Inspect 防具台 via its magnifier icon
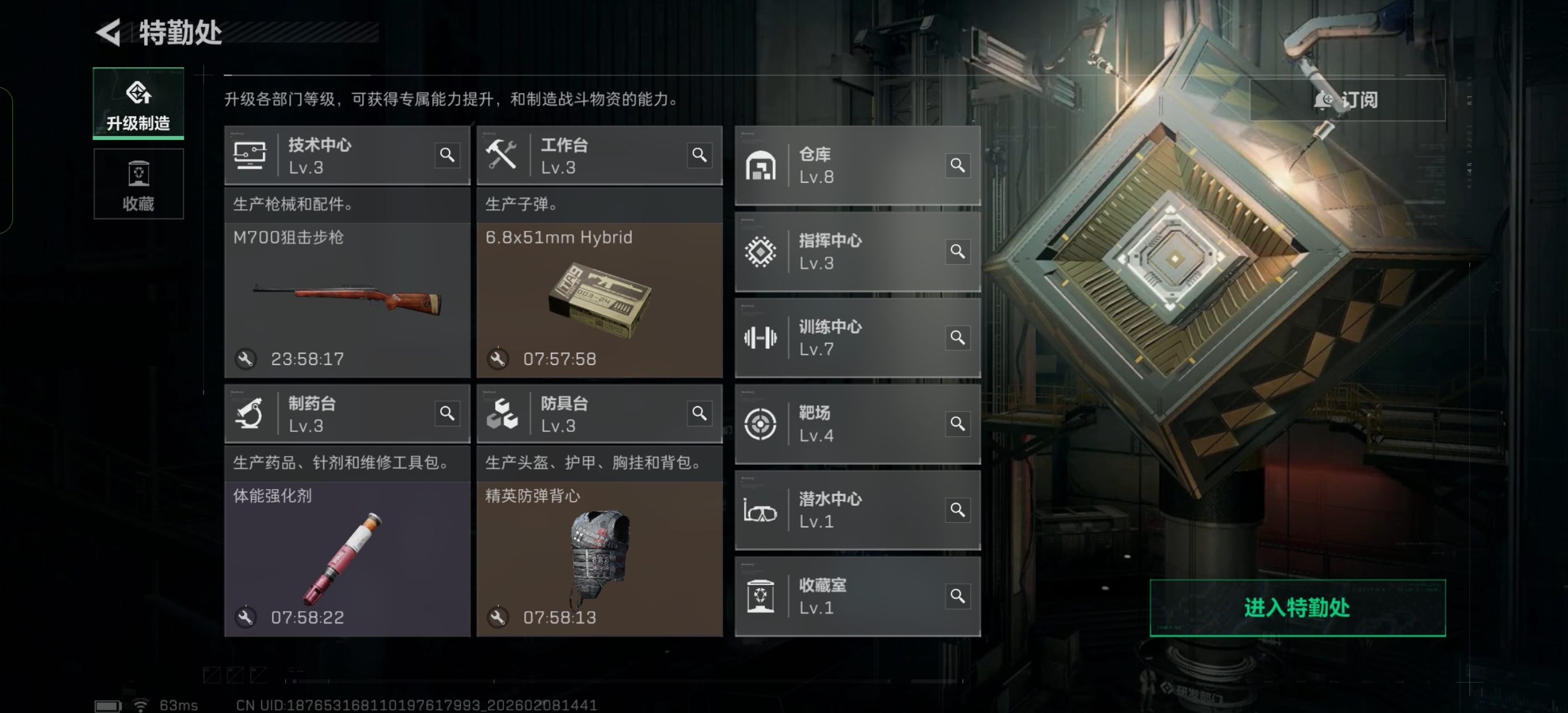Image resolution: width=1568 pixels, height=713 pixels. click(x=699, y=413)
